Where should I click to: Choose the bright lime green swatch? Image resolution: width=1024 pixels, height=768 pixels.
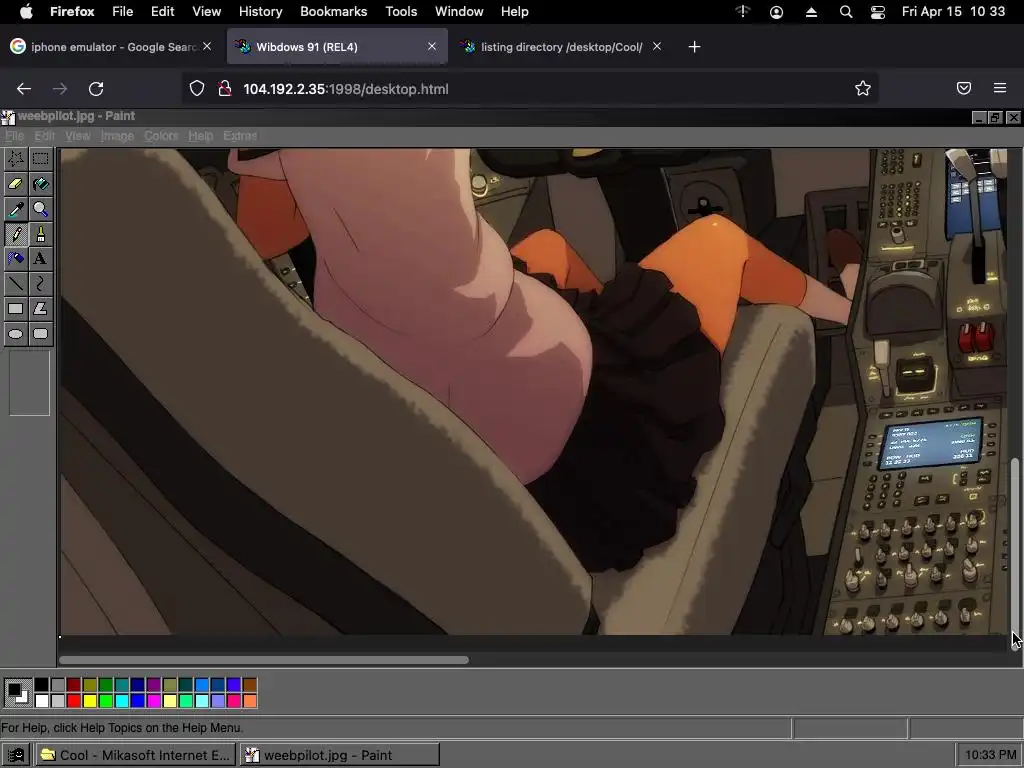[x=106, y=701]
